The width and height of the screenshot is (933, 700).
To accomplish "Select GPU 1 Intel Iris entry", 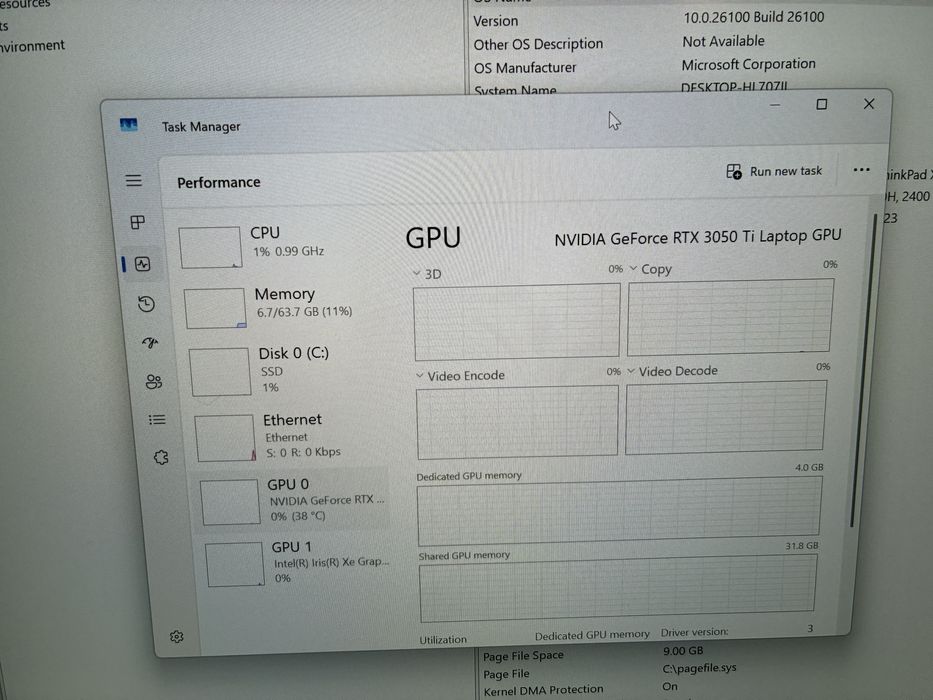I will click(298, 562).
